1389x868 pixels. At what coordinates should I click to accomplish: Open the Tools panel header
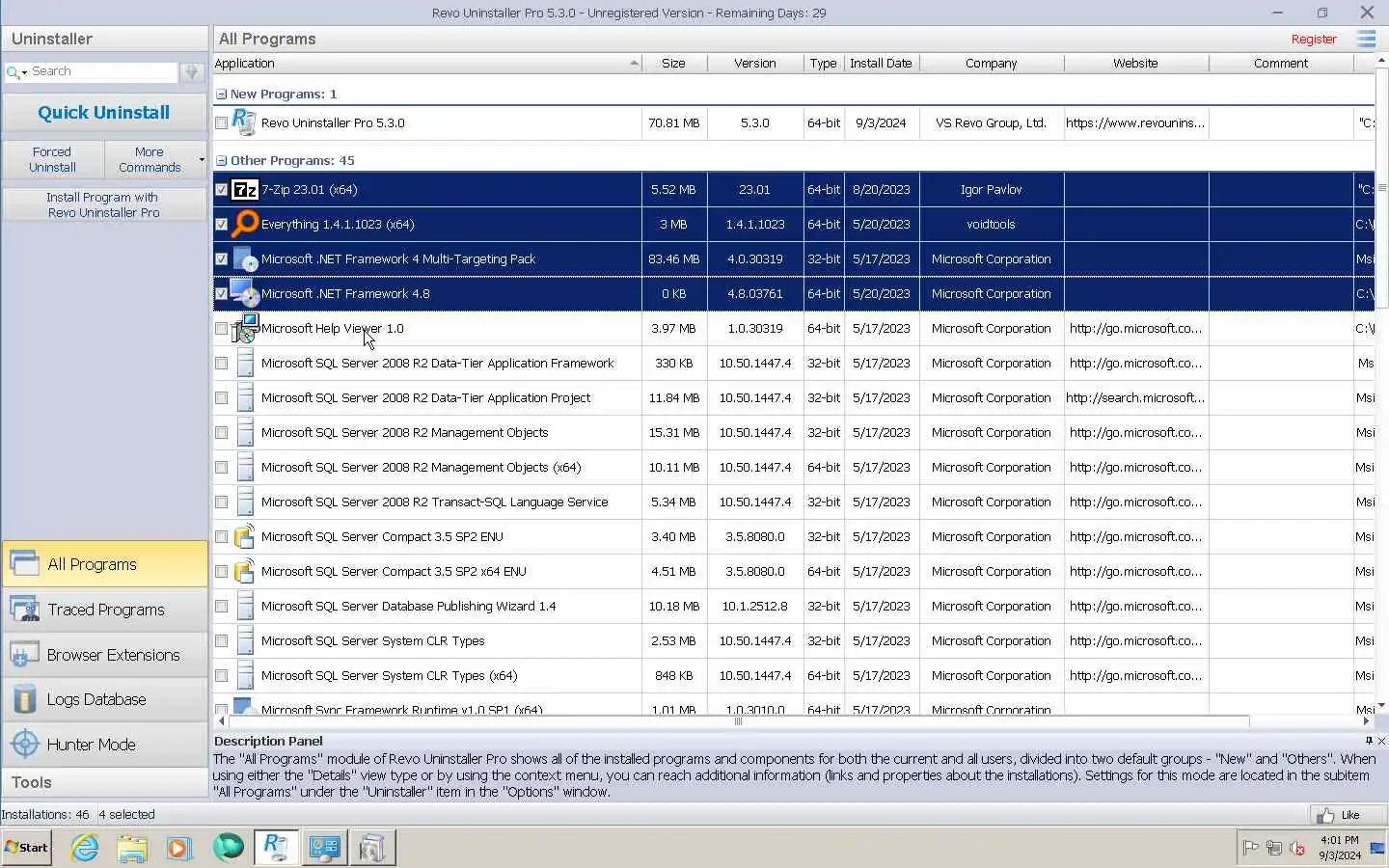click(x=104, y=782)
